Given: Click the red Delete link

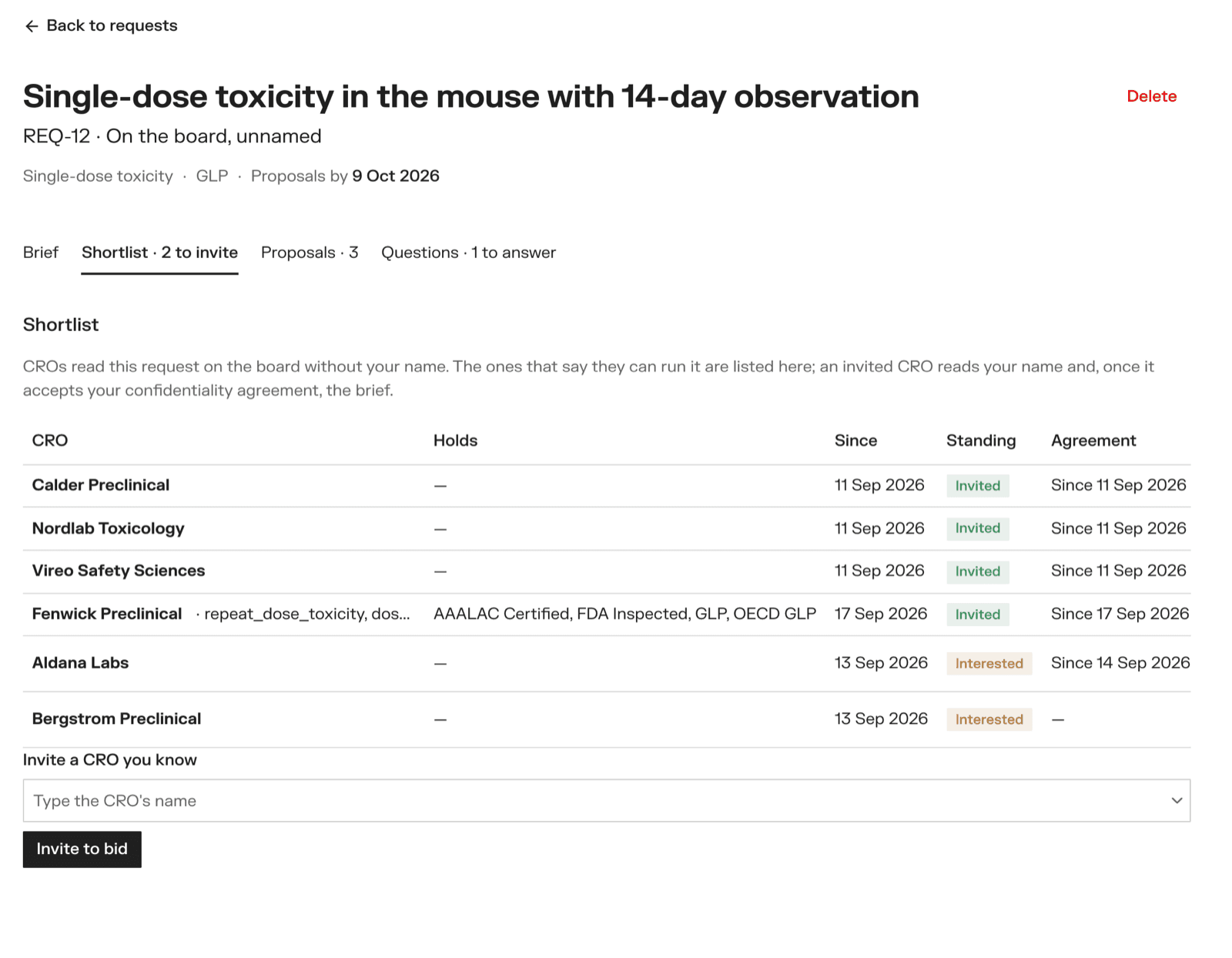Looking at the screenshot, I should 1151,96.
